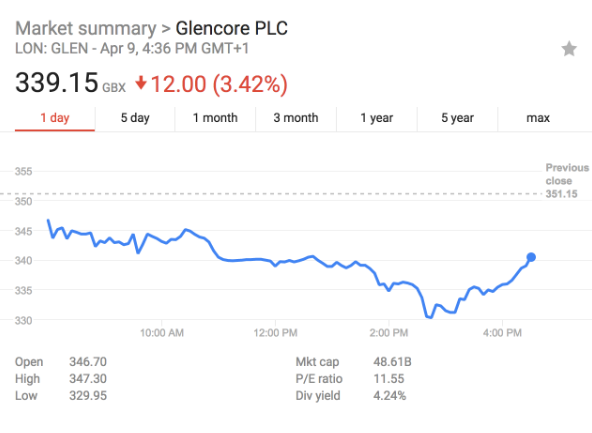Click the Open value 346.70
The height and width of the screenshot is (433, 592).
88,362
